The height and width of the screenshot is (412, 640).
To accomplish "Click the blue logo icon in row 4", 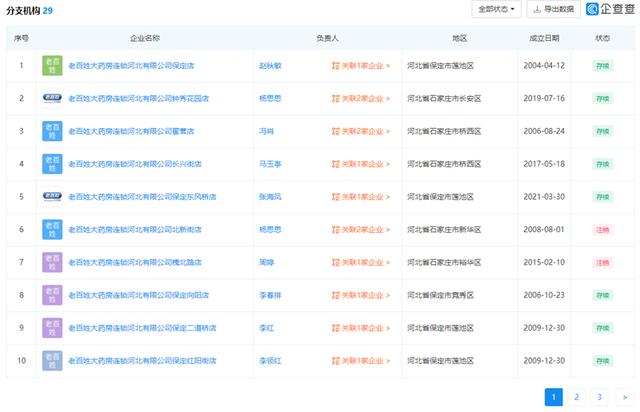I will (x=52, y=164).
